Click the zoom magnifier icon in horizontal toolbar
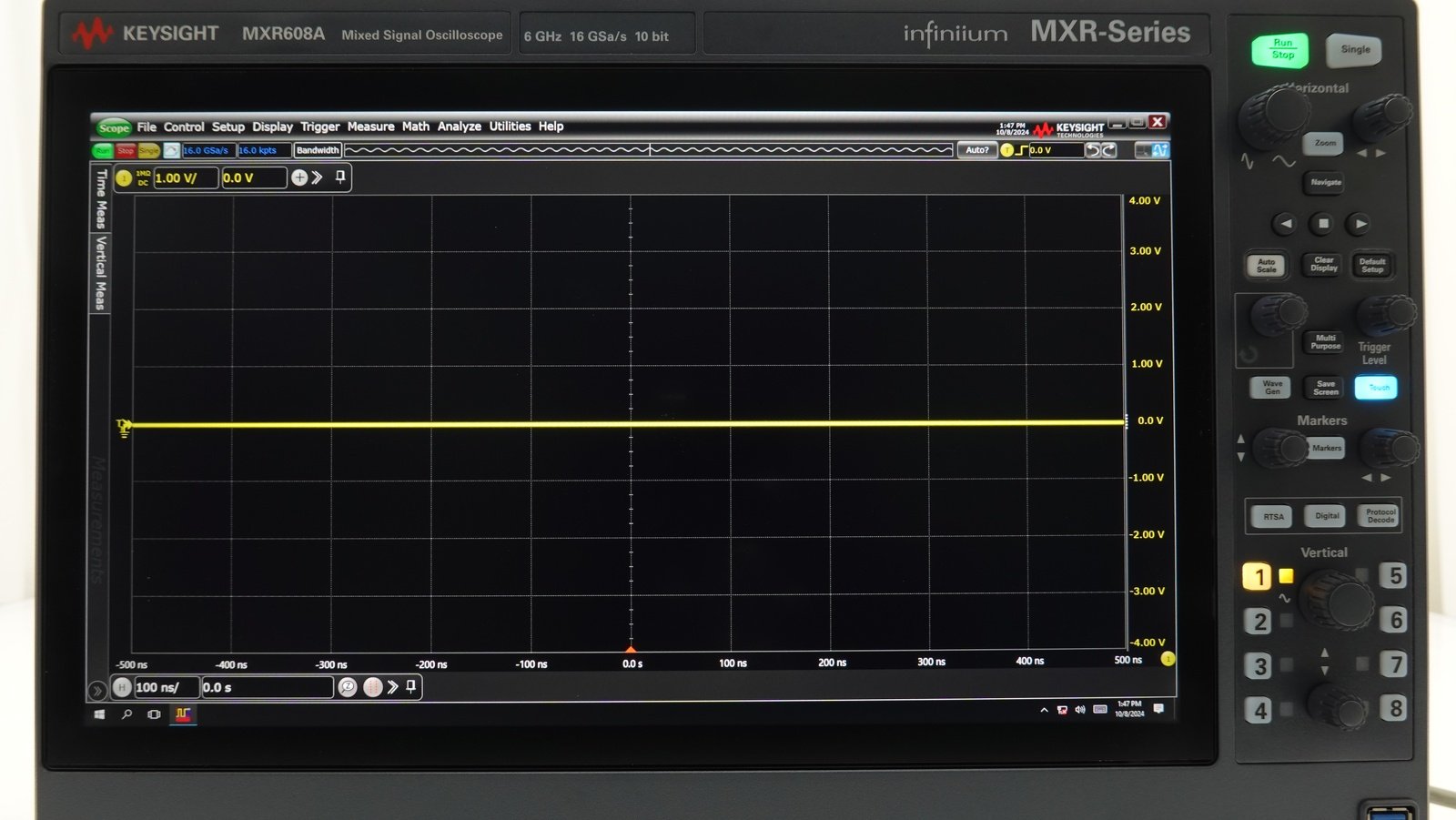 (x=348, y=687)
